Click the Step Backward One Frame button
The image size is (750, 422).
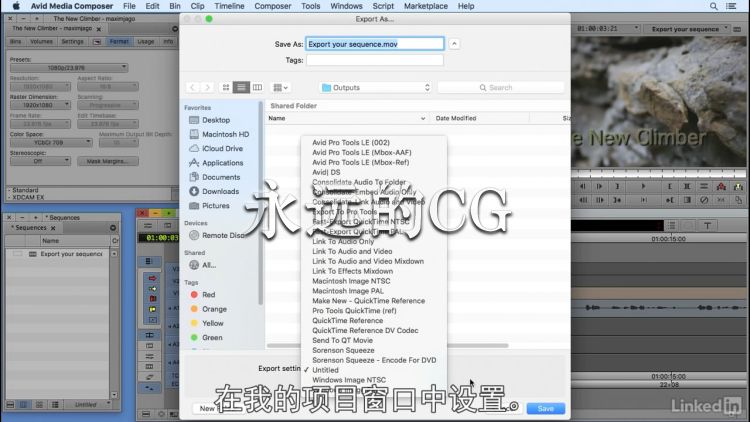[x=582, y=187]
